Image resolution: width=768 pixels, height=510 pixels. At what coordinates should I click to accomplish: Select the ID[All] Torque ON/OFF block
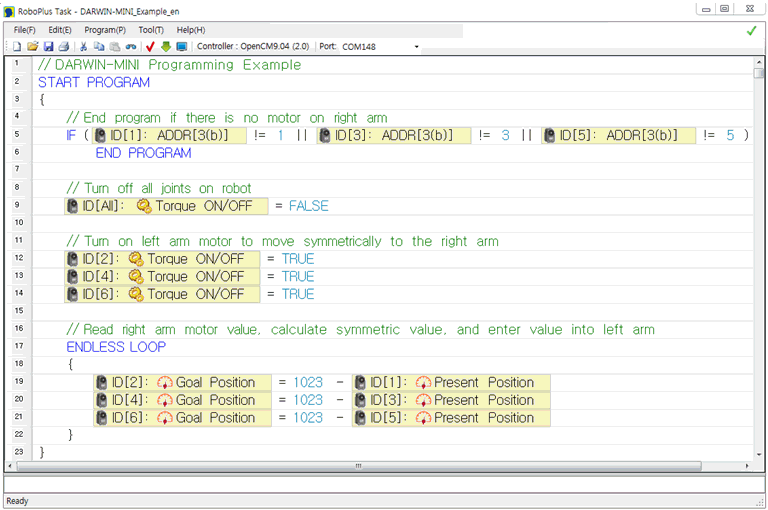click(166, 206)
